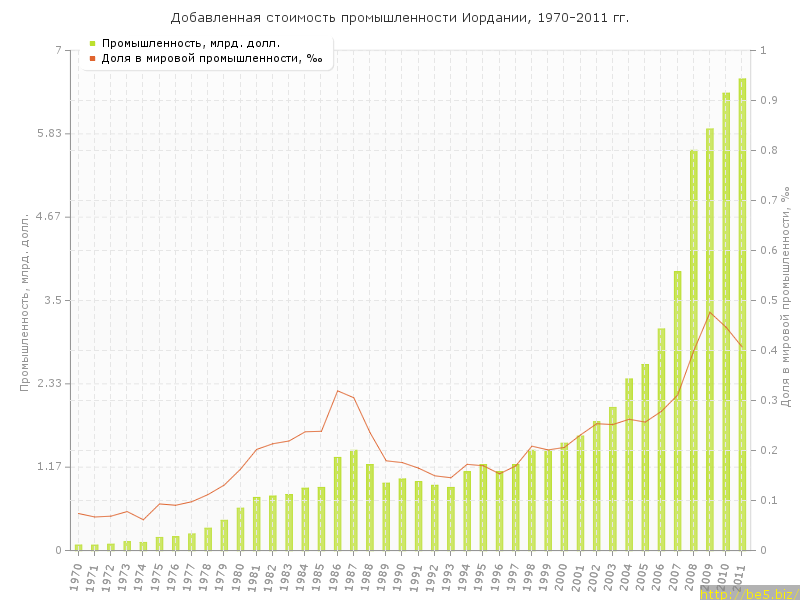Click the orange Доля legend marker

point(93,58)
